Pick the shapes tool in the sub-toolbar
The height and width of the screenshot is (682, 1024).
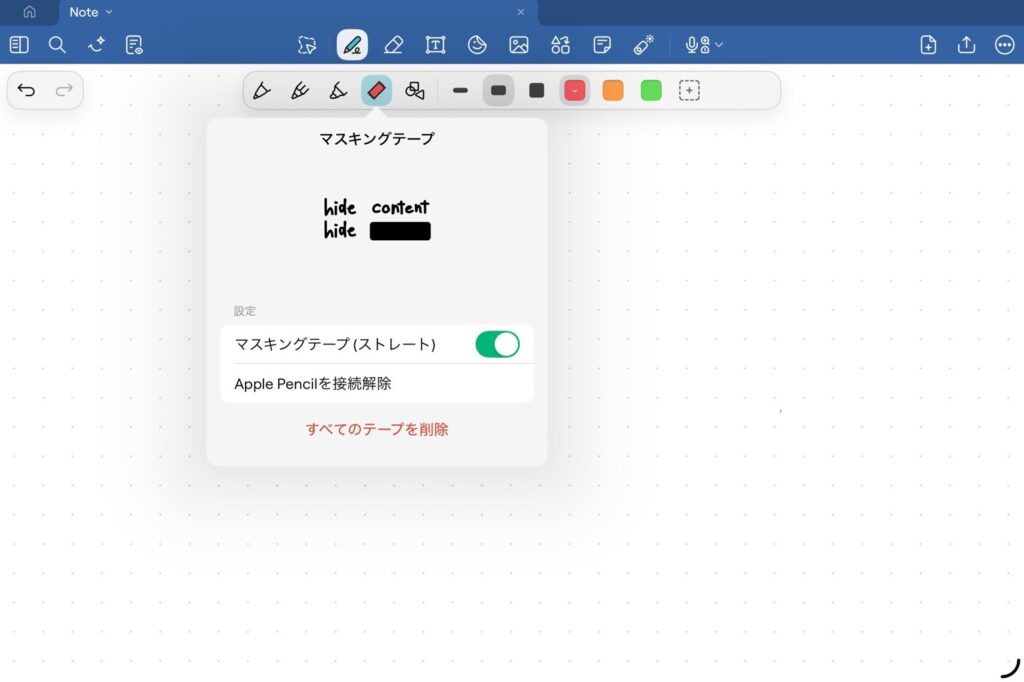415,91
